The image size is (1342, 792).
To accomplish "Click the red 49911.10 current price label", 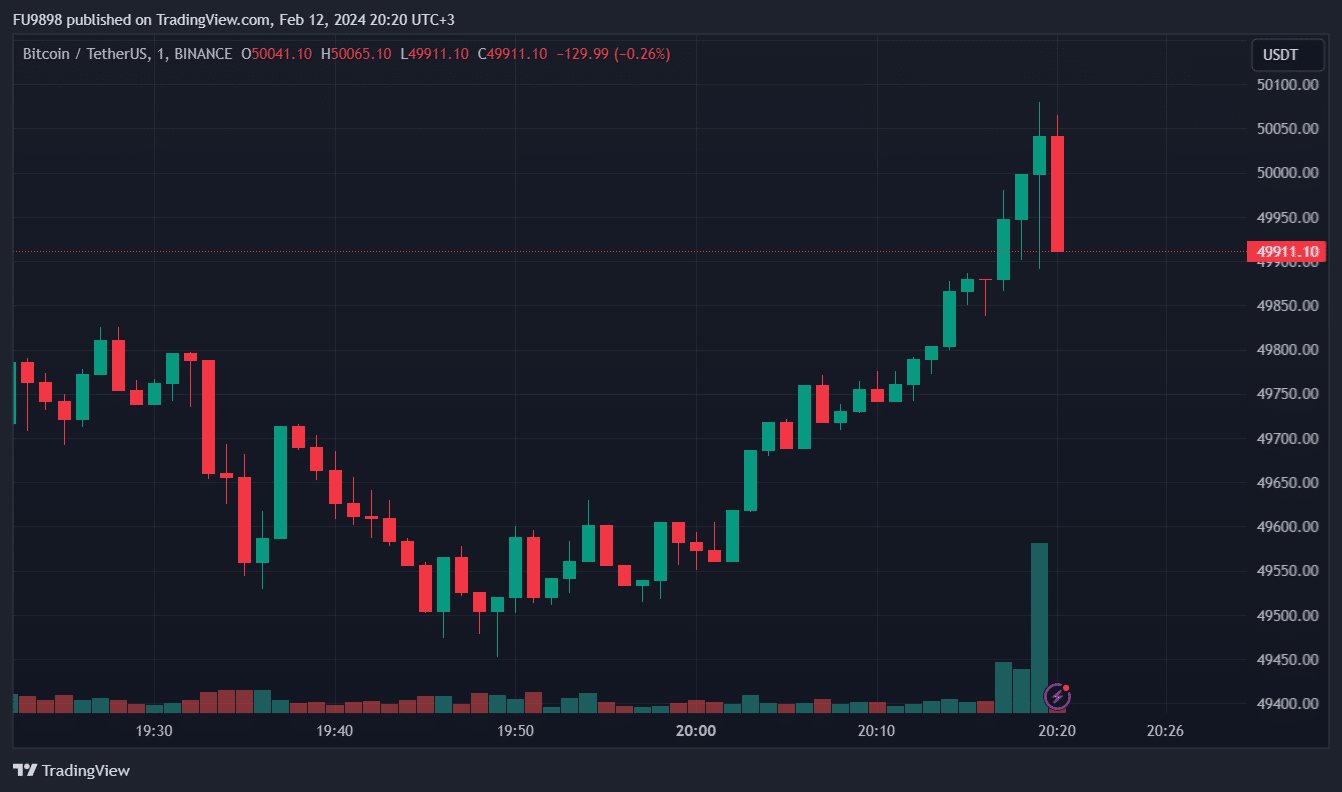I will (1286, 251).
